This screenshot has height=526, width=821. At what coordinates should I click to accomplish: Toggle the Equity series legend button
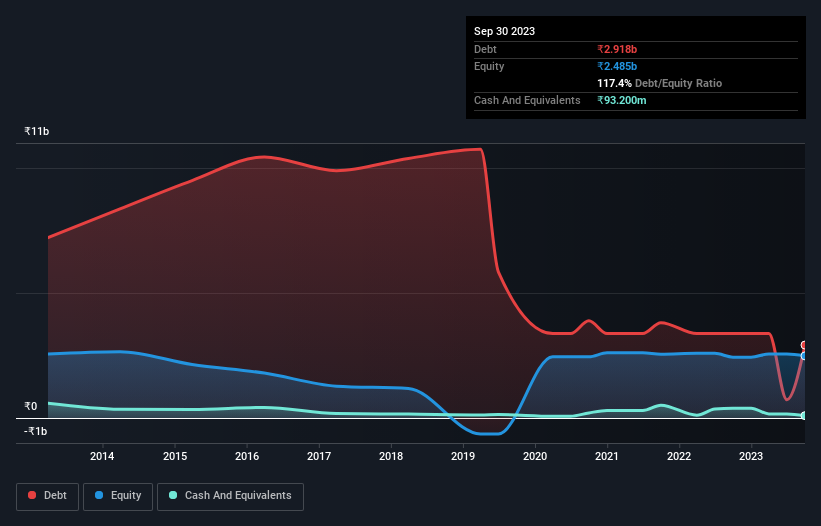click(x=118, y=496)
